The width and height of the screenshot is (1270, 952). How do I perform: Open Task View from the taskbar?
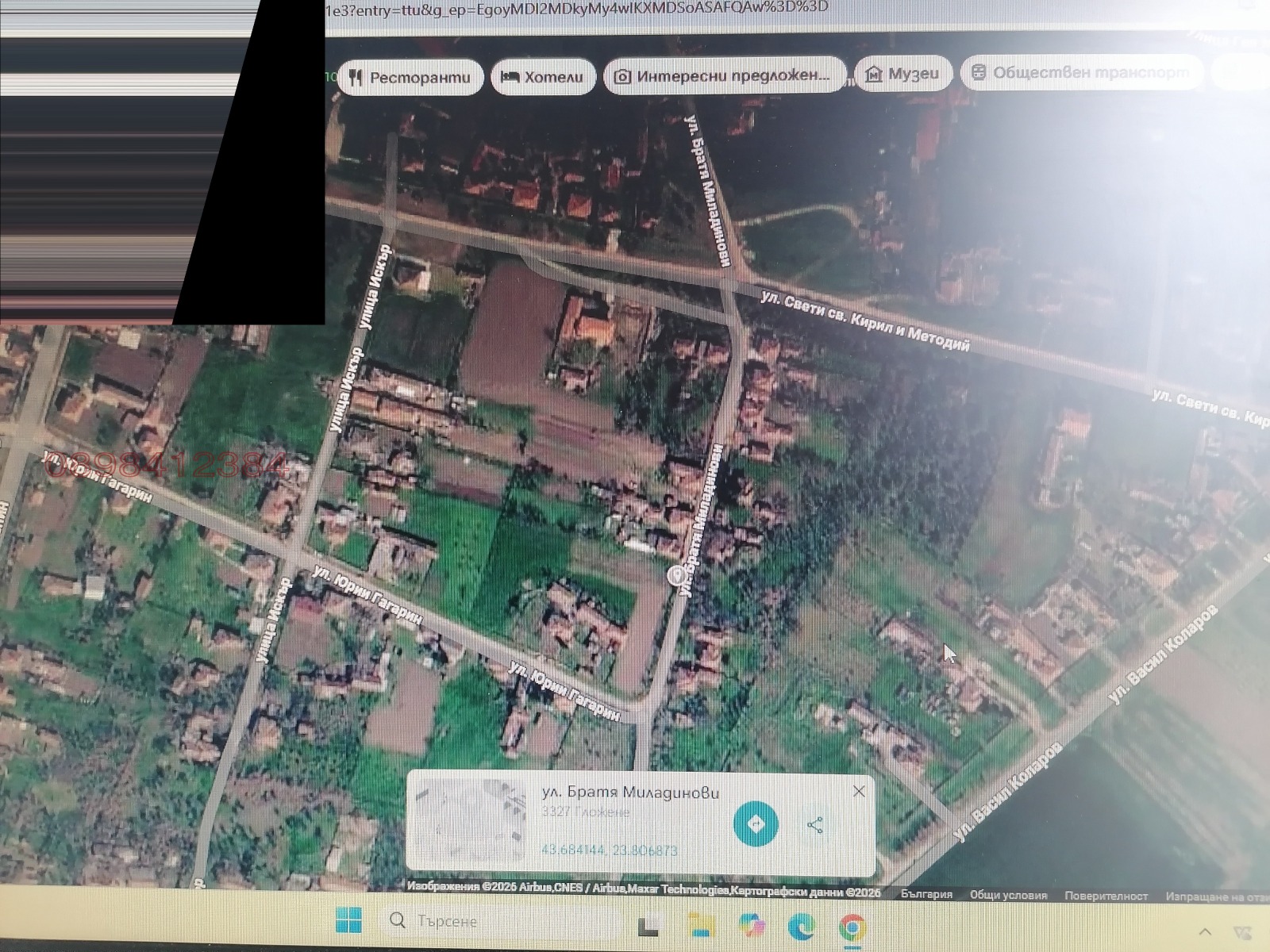pos(648,925)
